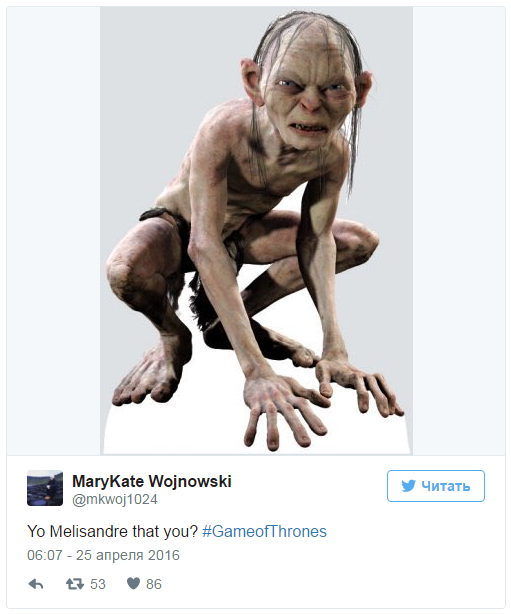This screenshot has width=511, height=614.
Task: Click the word Melisandre in the tweet
Action: pos(89,531)
